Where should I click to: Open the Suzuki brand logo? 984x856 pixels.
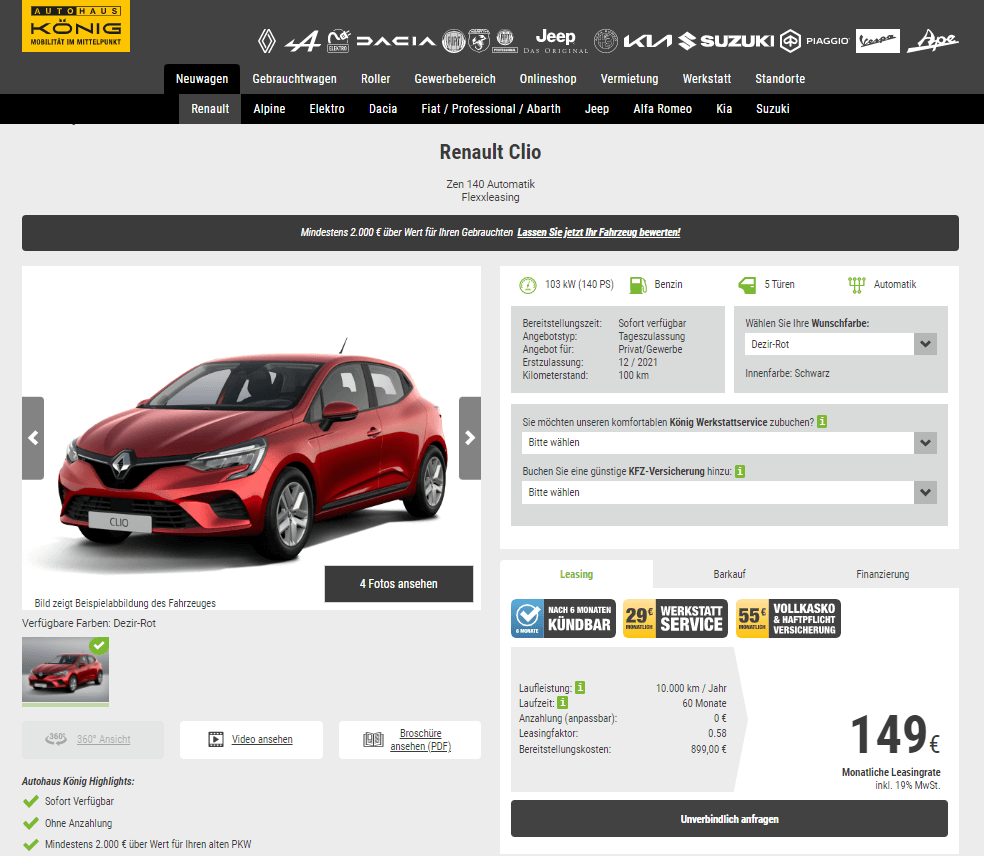[x=726, y=41]
